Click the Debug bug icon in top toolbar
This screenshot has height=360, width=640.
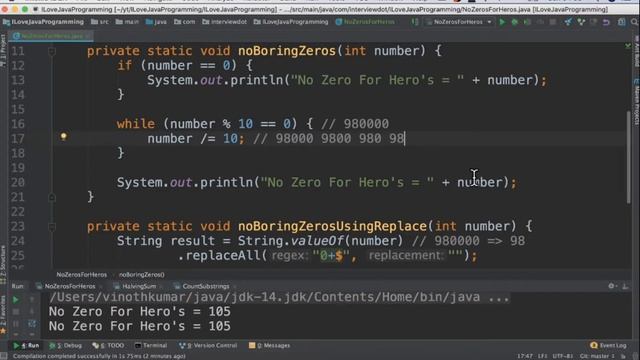515,22
